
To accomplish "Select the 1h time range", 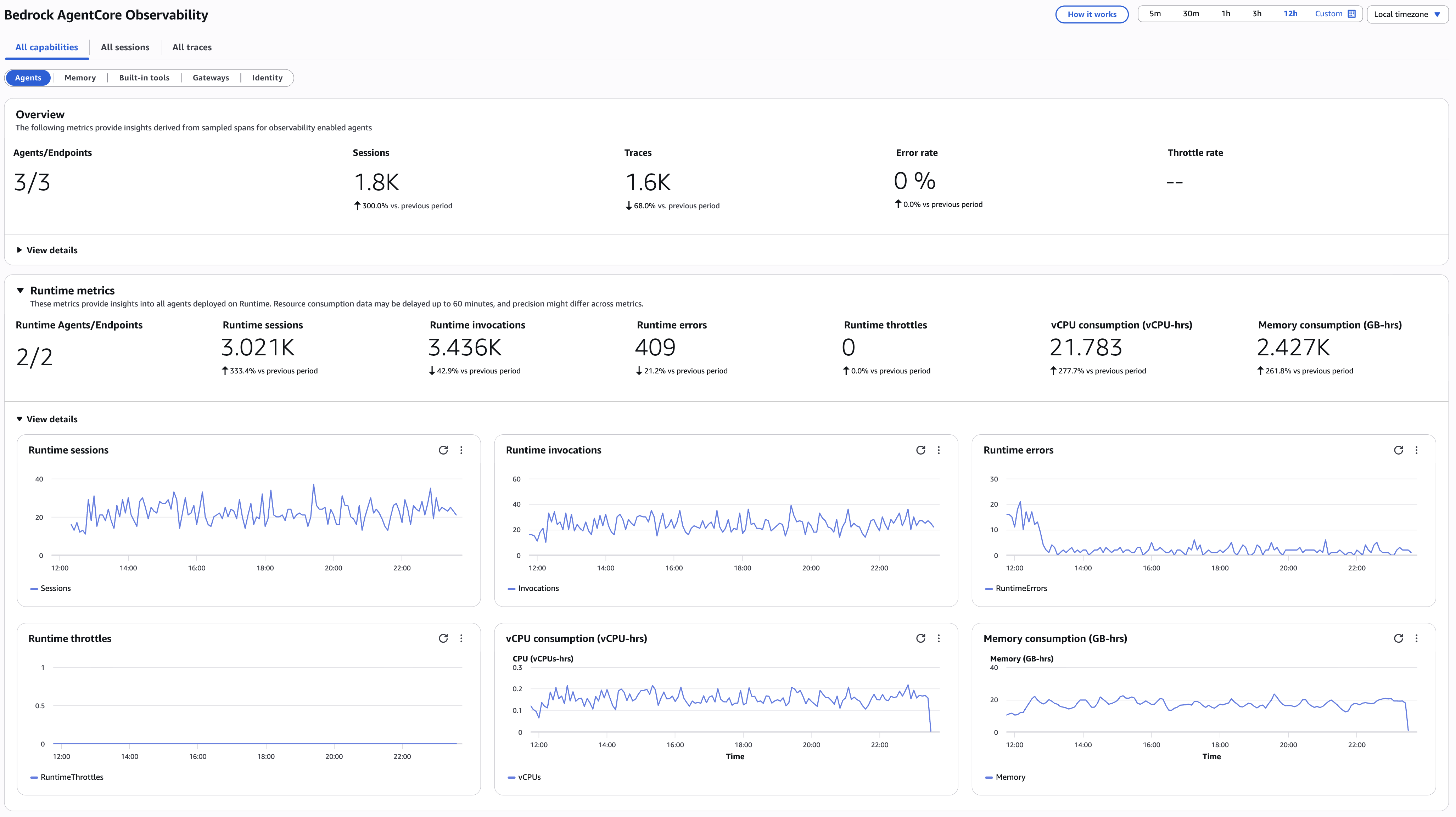I will tap(1225, 13).
